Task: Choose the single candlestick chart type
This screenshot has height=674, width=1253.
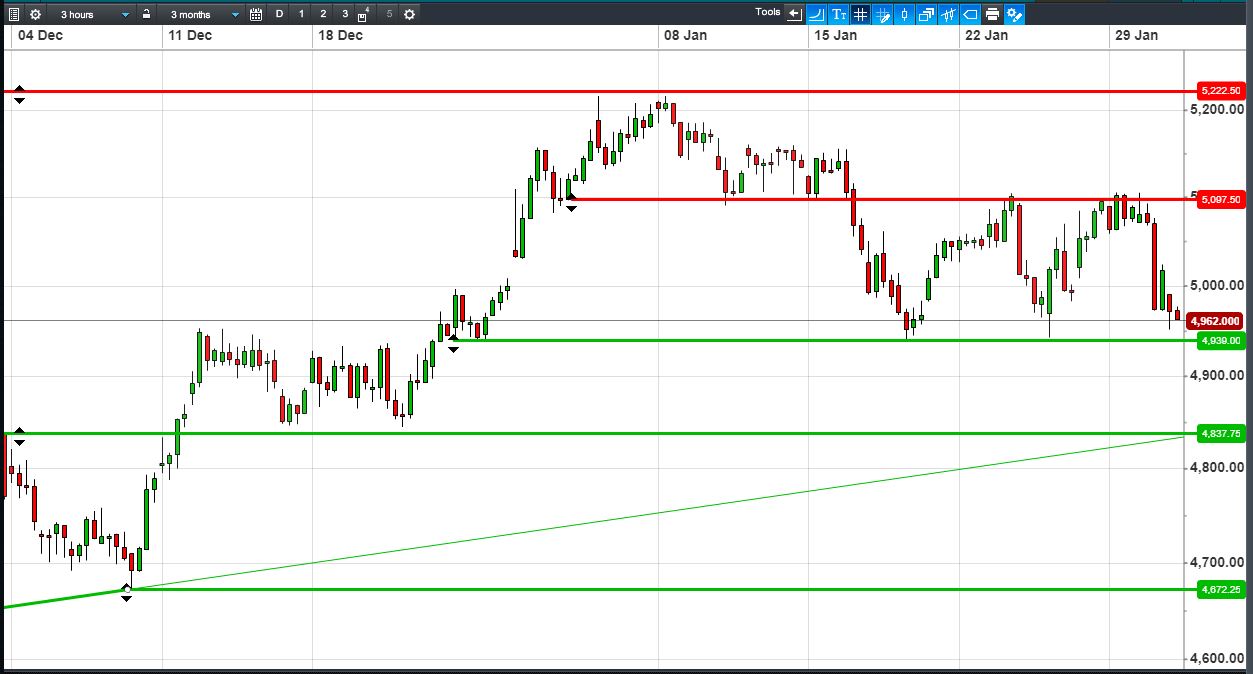Action: click(904, 14)
